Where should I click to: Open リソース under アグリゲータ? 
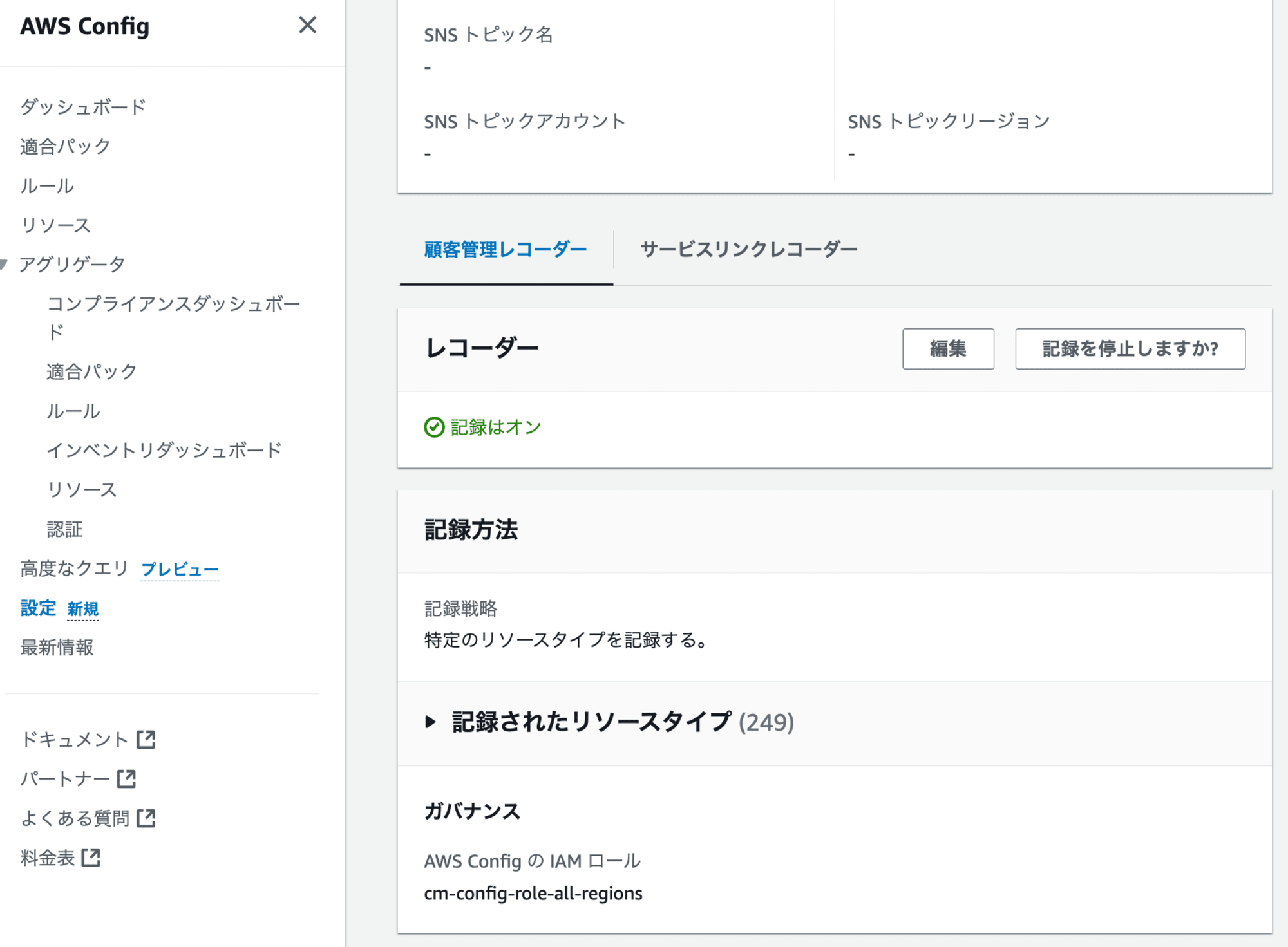pos(82,490)
